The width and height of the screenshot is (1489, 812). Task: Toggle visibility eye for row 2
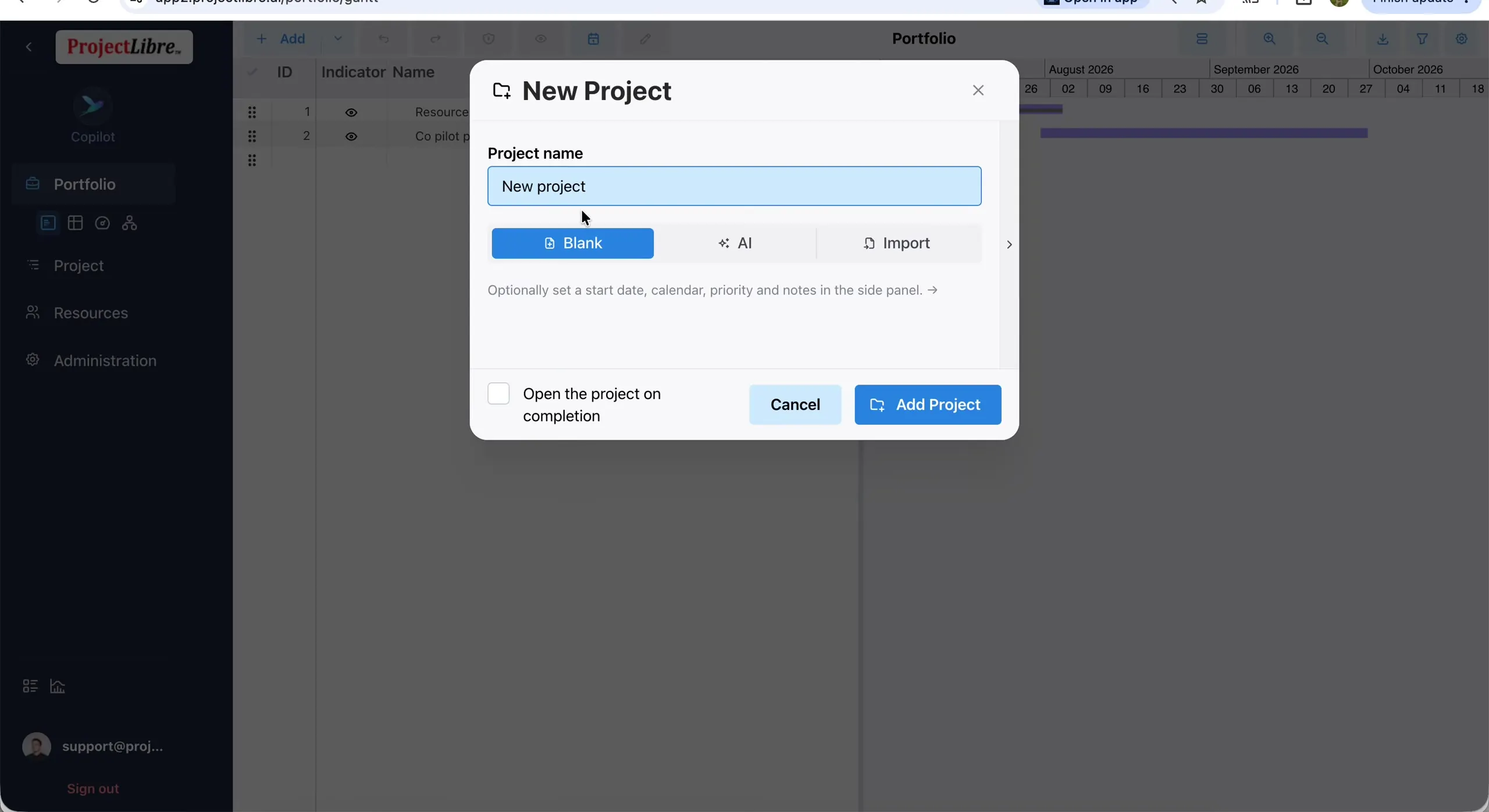click(x=351, y=136)
